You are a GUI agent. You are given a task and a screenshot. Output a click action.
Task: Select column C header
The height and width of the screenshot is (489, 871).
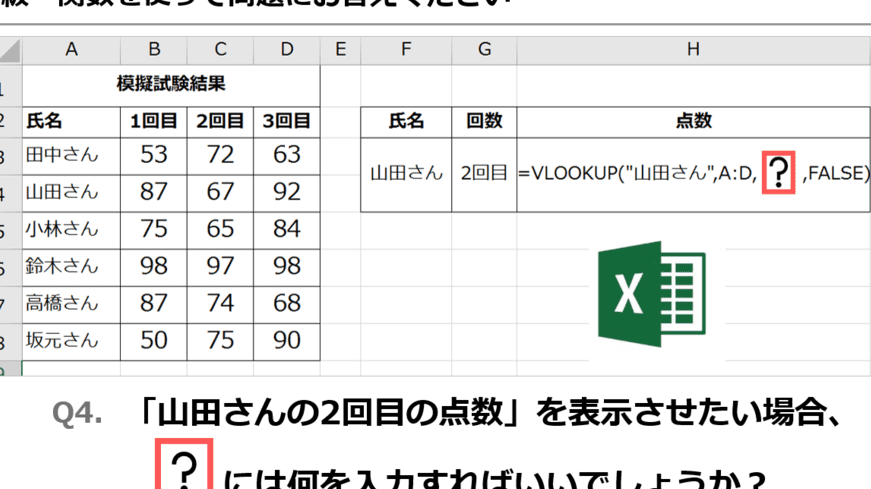220,51
